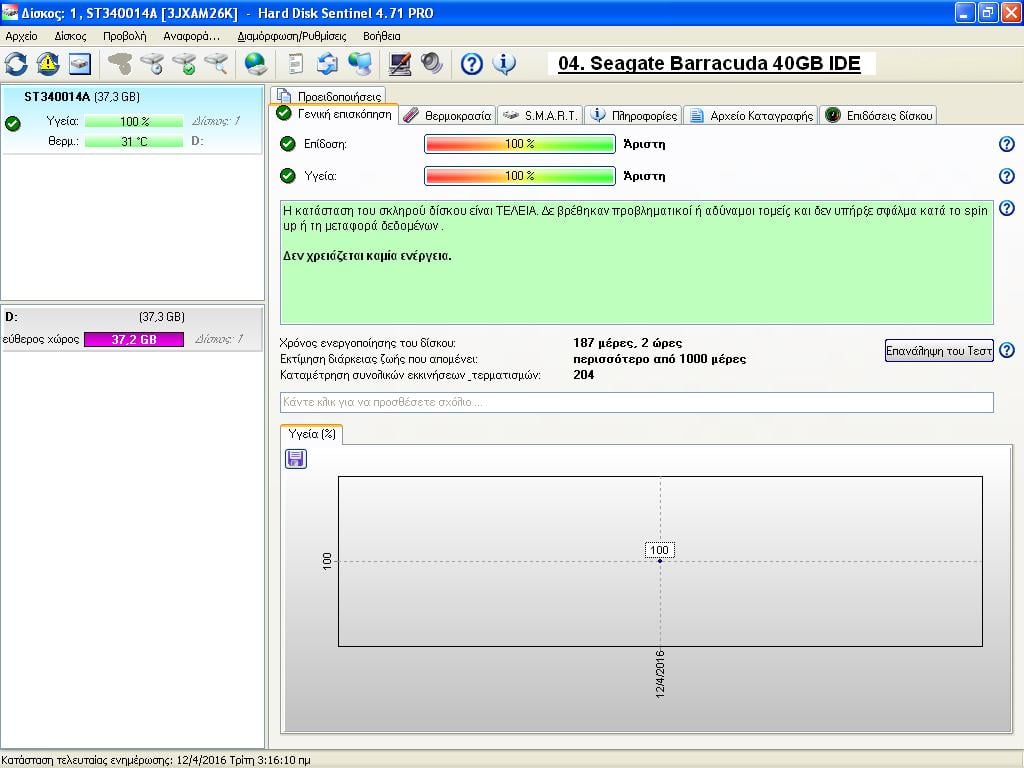Click the 04. Seagate Barracuda 40GB IDE title

click(x=709, y=63)
